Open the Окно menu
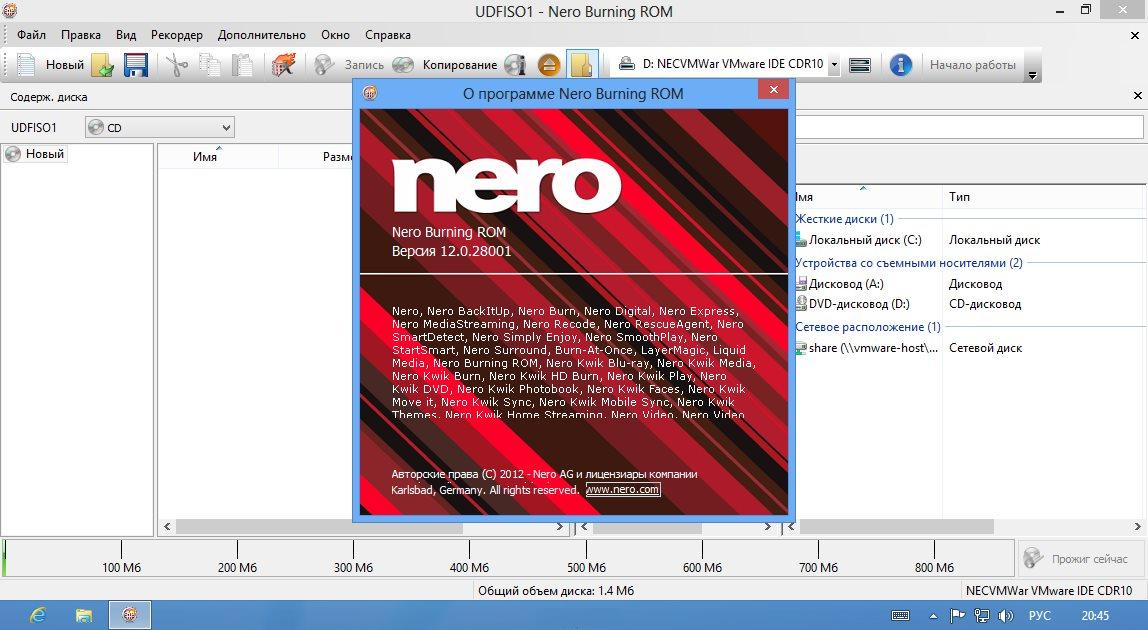 coord(335,34)
